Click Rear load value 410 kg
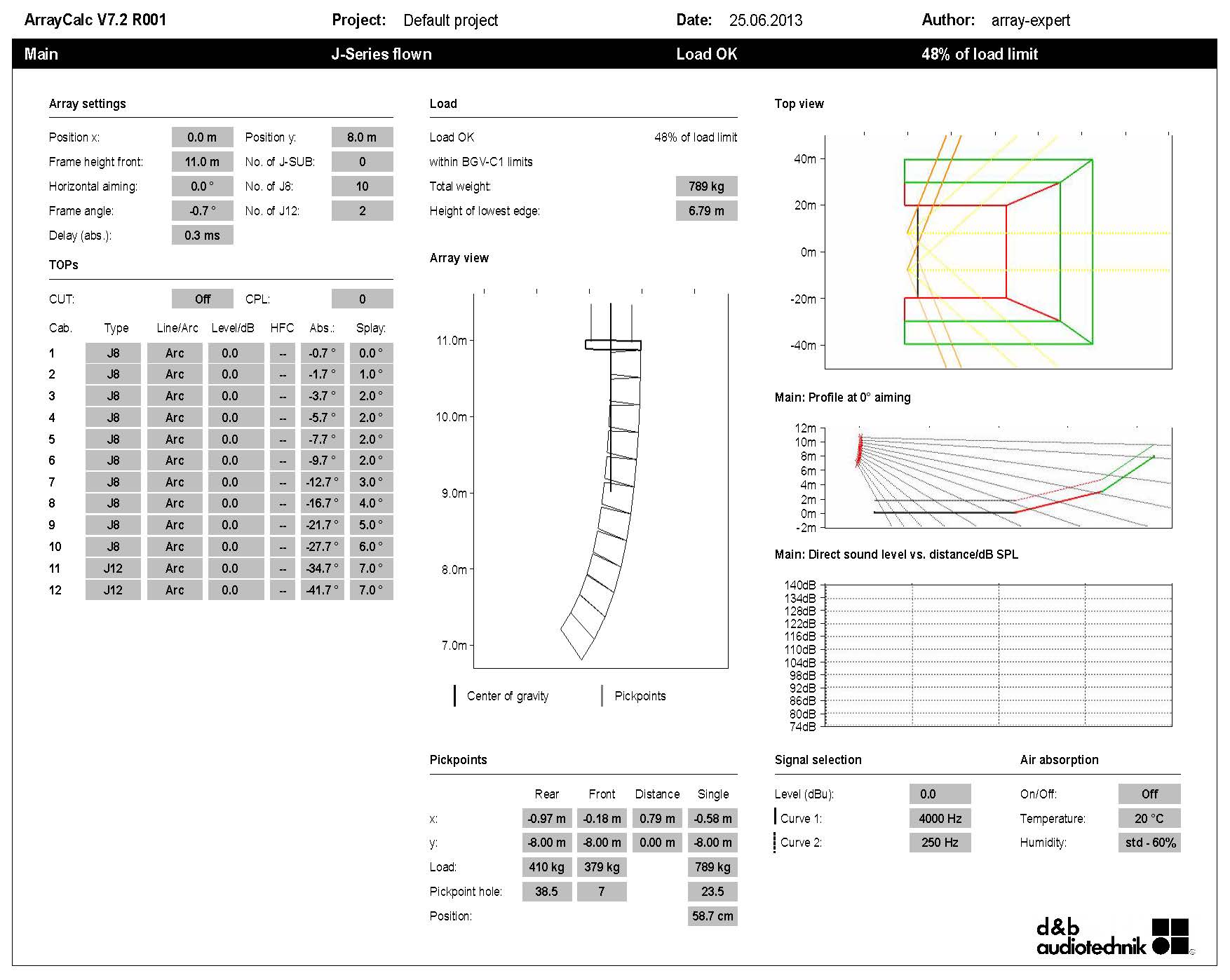1230x980 pixels. (547, 867)
